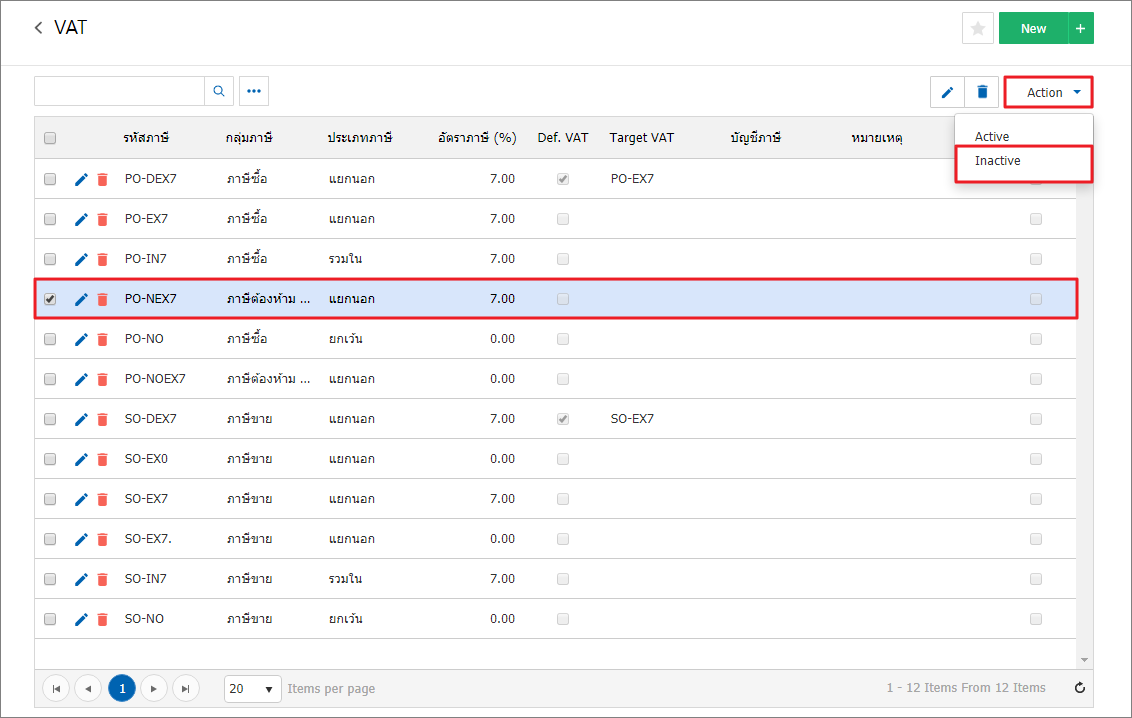This screenshot has height=718, width=1132.
Task: Choose Inactive from the Action menu
Action: (997, 161)
